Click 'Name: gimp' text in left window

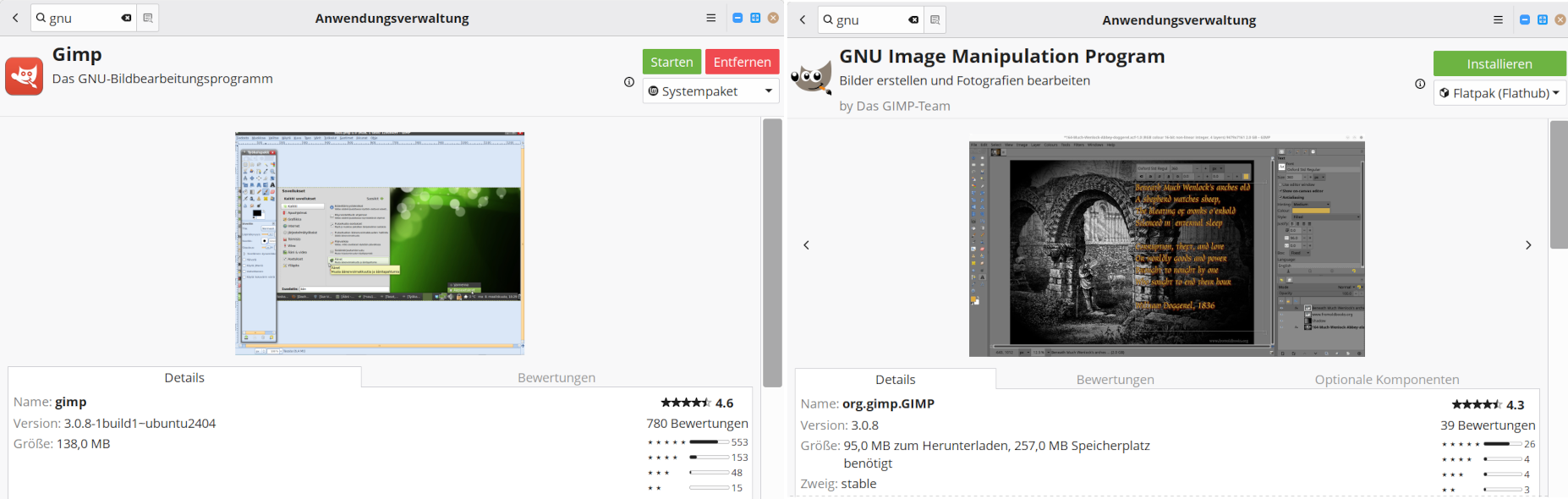pos(50,402)
